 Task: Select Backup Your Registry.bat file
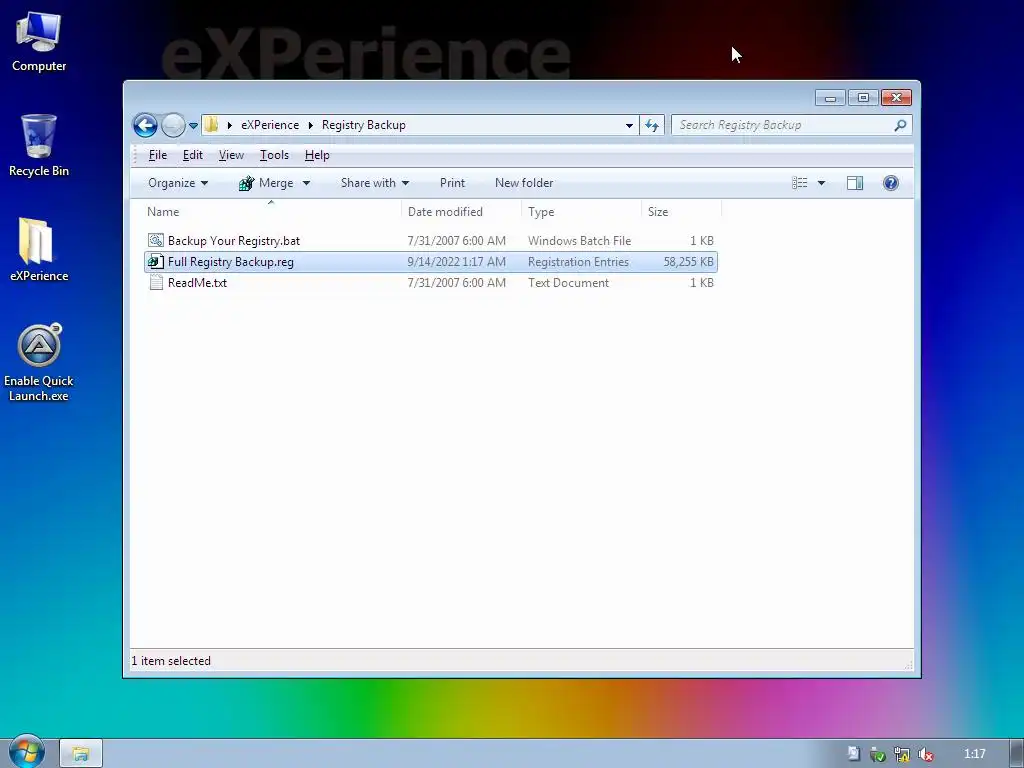tap(430, 241)
